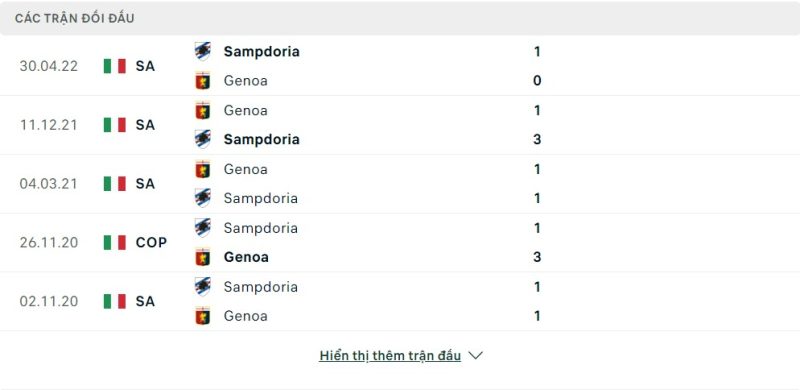The image size is (800, 390).
Task: Click Italy flag beside 11.12.21 match
Action: tap(115, 125)
